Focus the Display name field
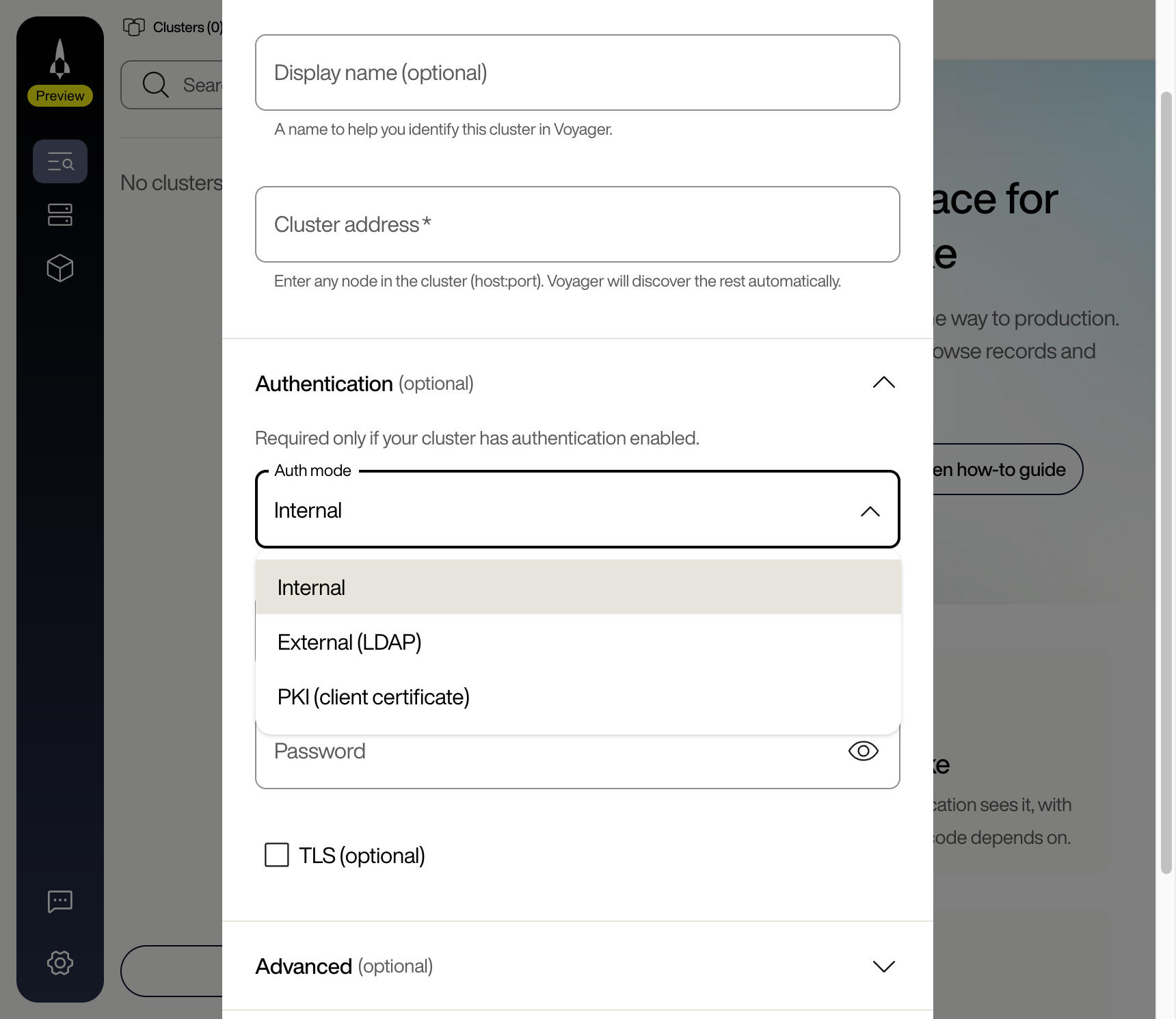This screenshot has height=1019, width=1176. [578, 72]
